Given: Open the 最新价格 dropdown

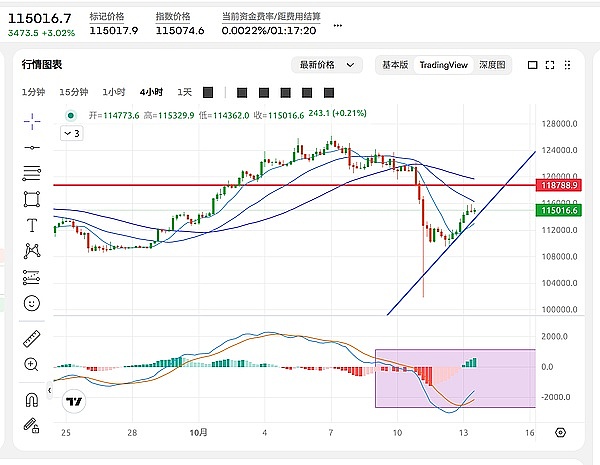Looking at the screenshot, I should [x=326, y=65].
